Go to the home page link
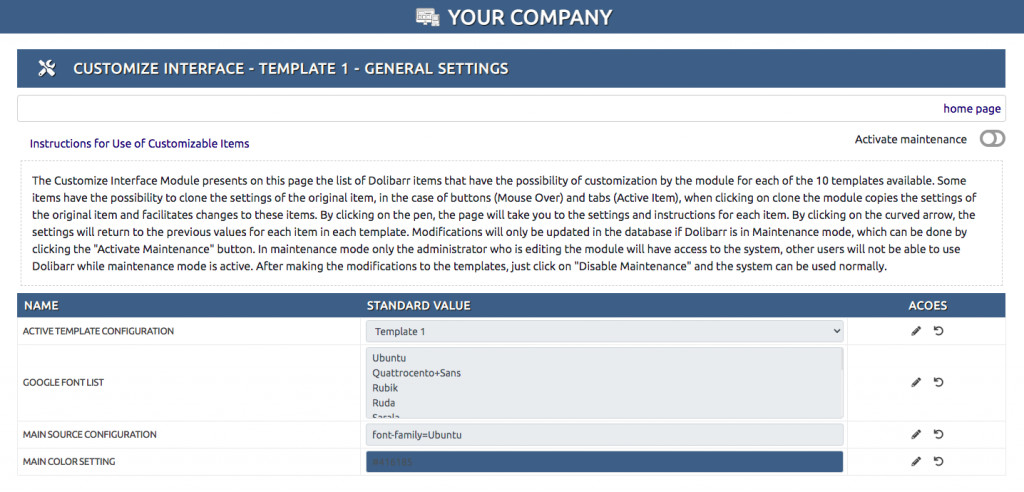 971,108
